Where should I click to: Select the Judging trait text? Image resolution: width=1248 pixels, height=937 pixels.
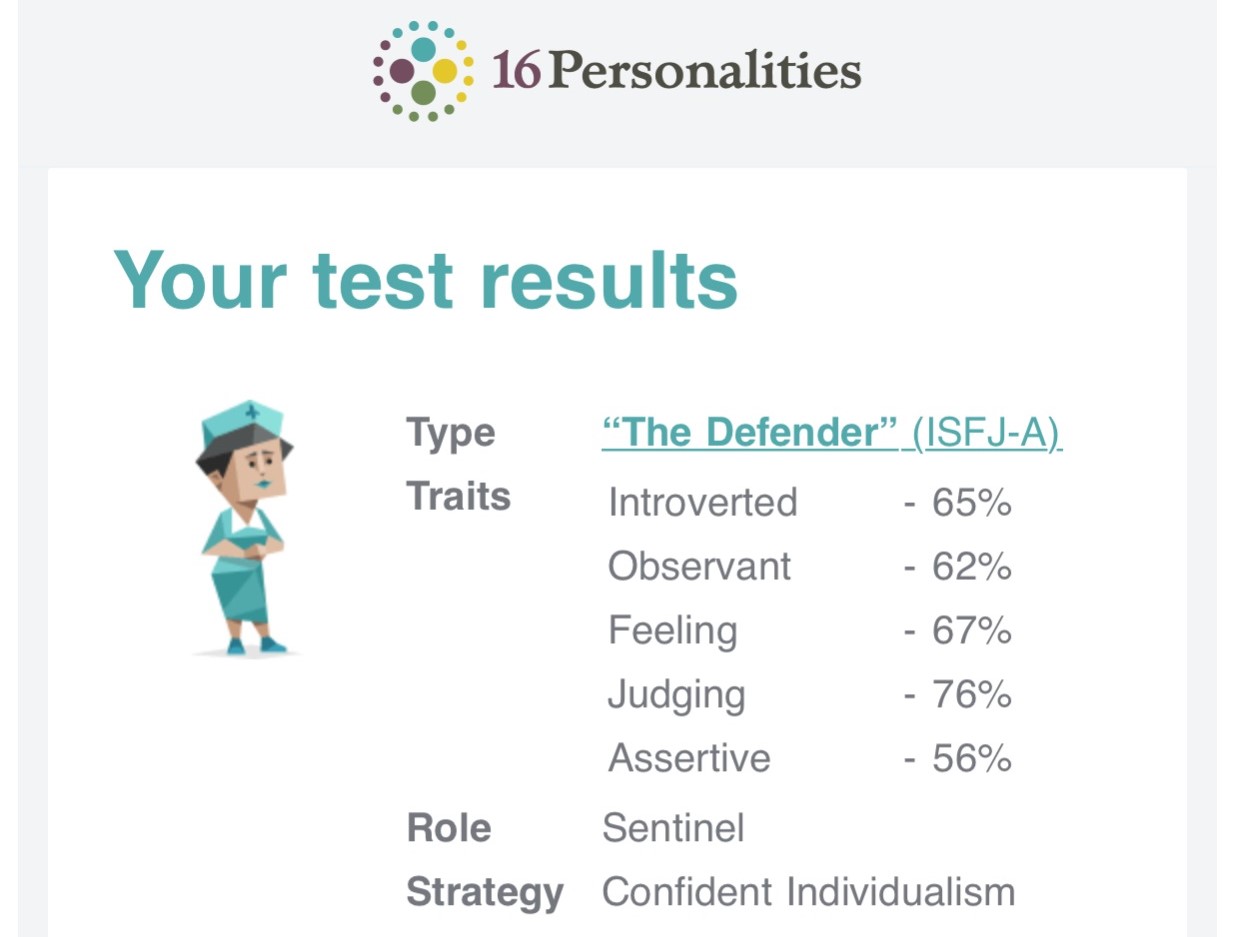[x=677, y=695]
